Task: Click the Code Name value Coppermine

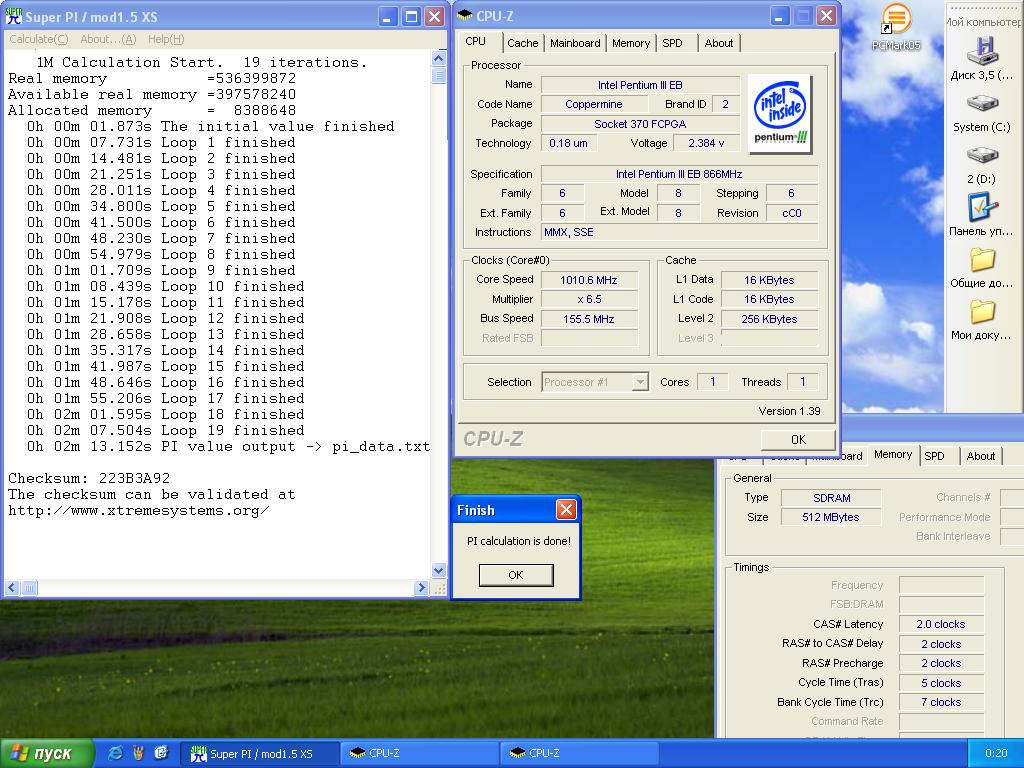Action: (594, 104)
